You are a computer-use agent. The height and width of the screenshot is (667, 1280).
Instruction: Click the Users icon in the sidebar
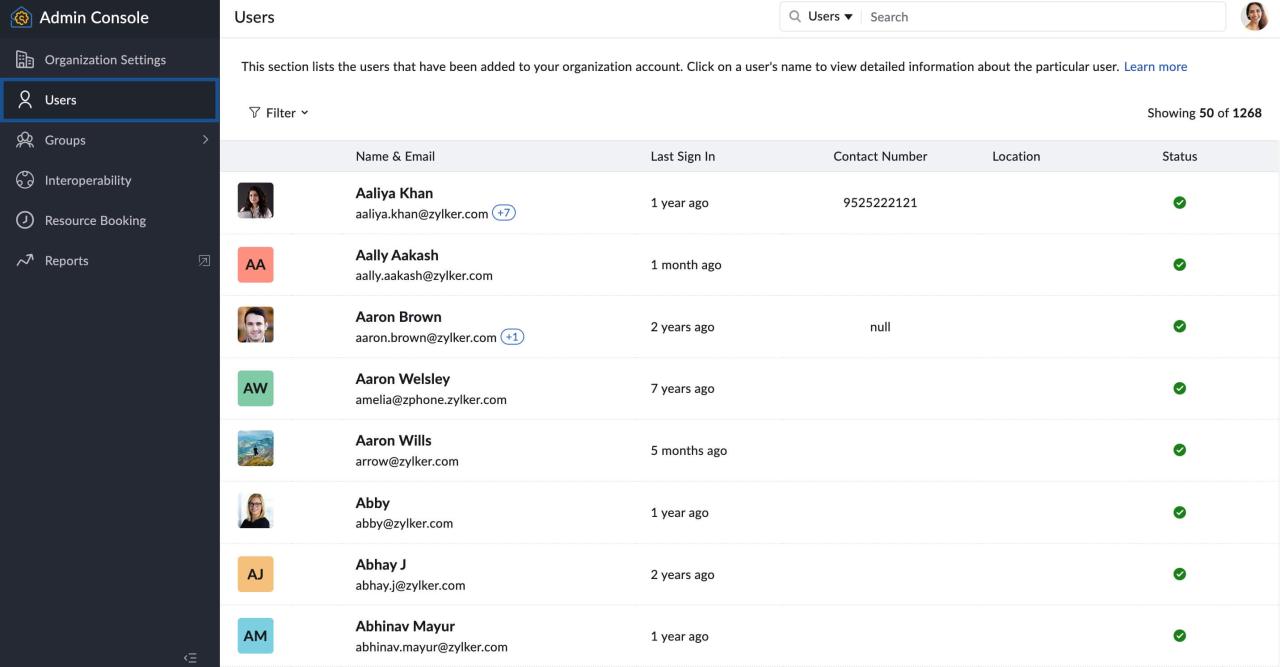(x=23, y=99)
